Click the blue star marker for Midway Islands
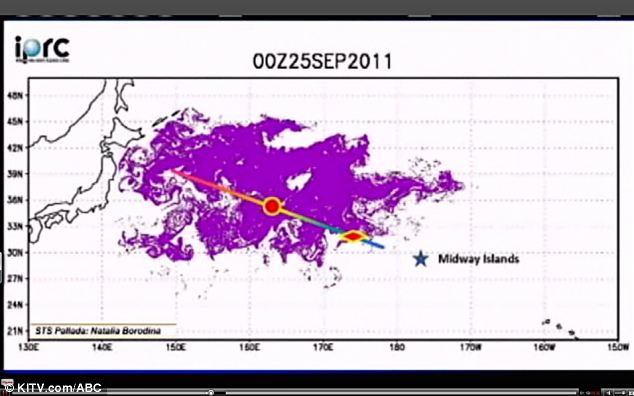 pos(421,259)
